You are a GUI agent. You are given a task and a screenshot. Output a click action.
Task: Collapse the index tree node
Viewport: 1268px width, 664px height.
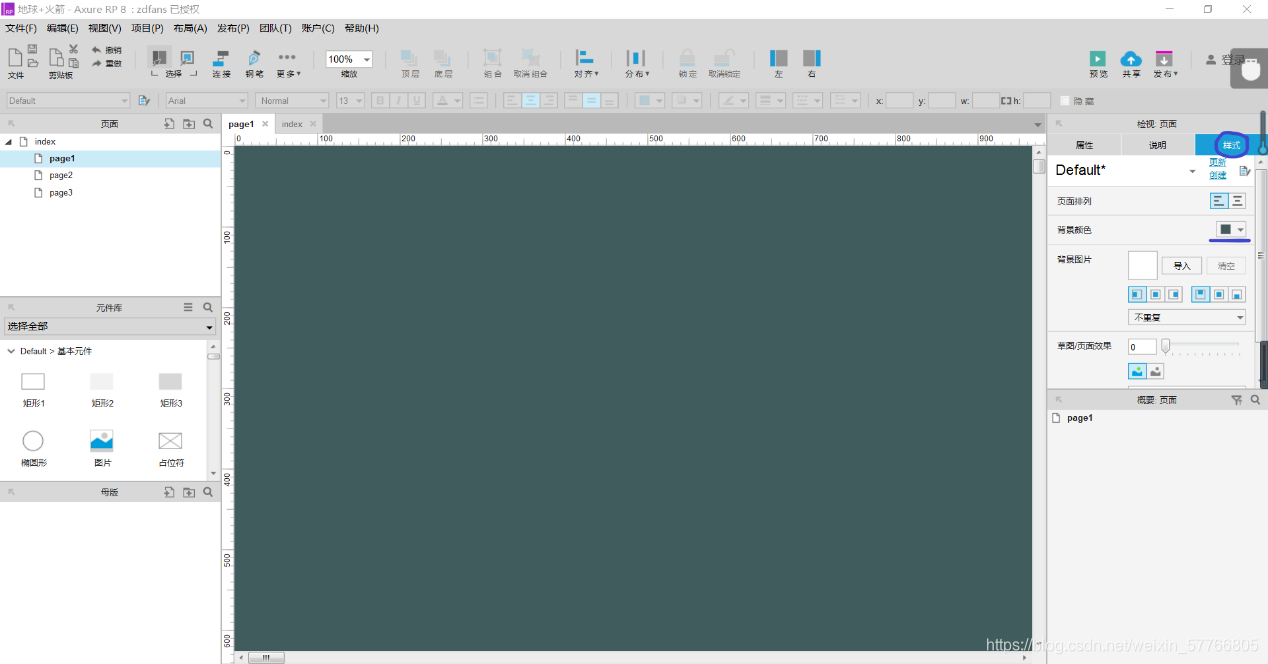pyautogui.click(x=9, y=142)
